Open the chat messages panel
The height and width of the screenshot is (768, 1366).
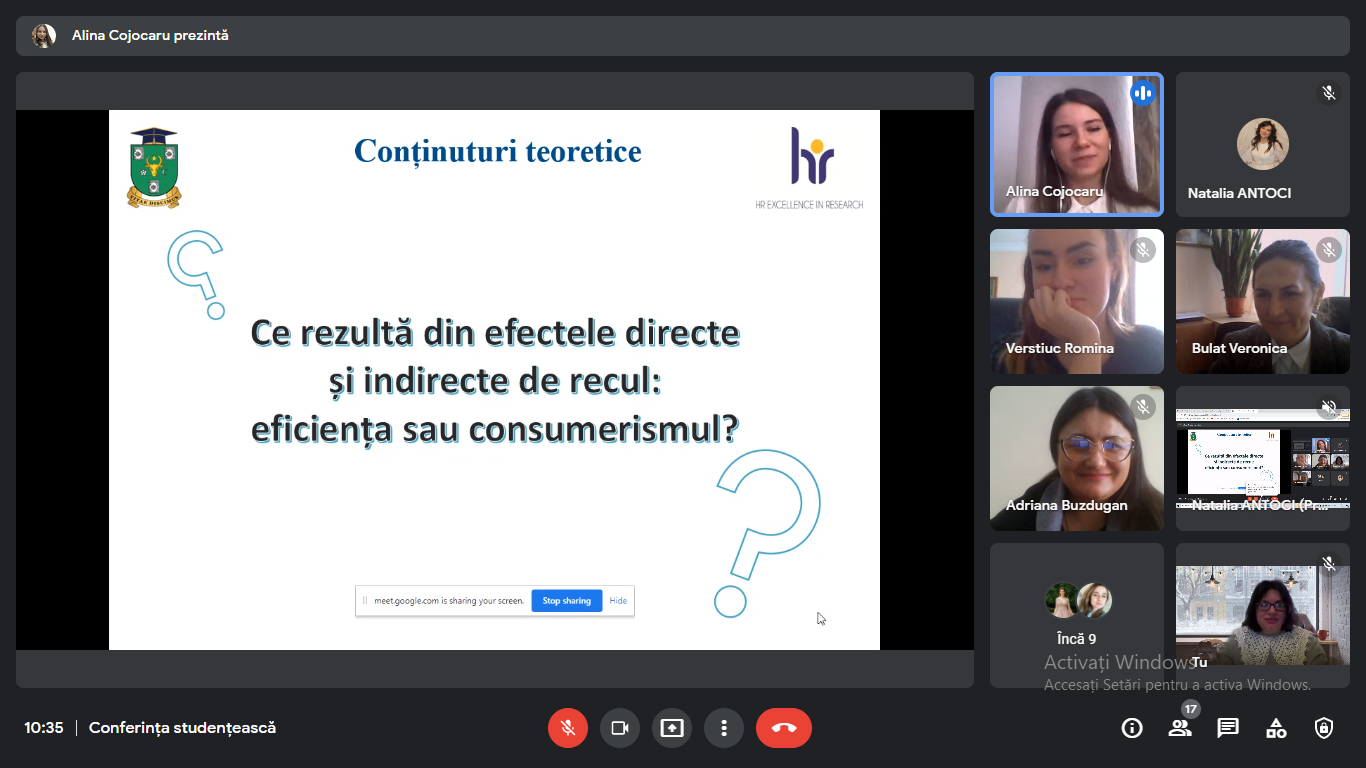point(1228,728)
